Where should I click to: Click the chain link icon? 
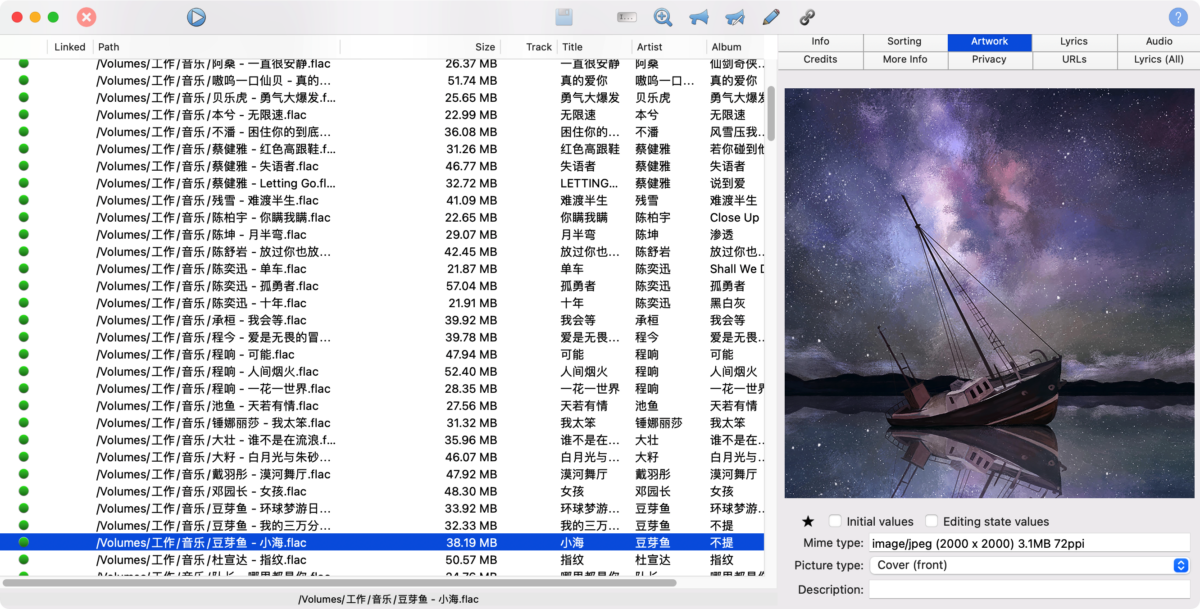coord(807,17)
